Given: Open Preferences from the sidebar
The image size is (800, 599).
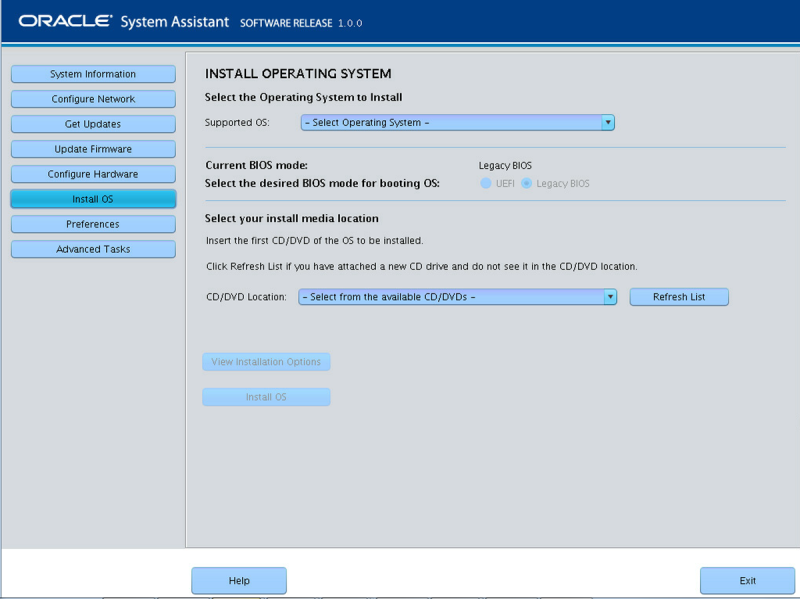Looking at the screenshot, I should click(93, 224).
